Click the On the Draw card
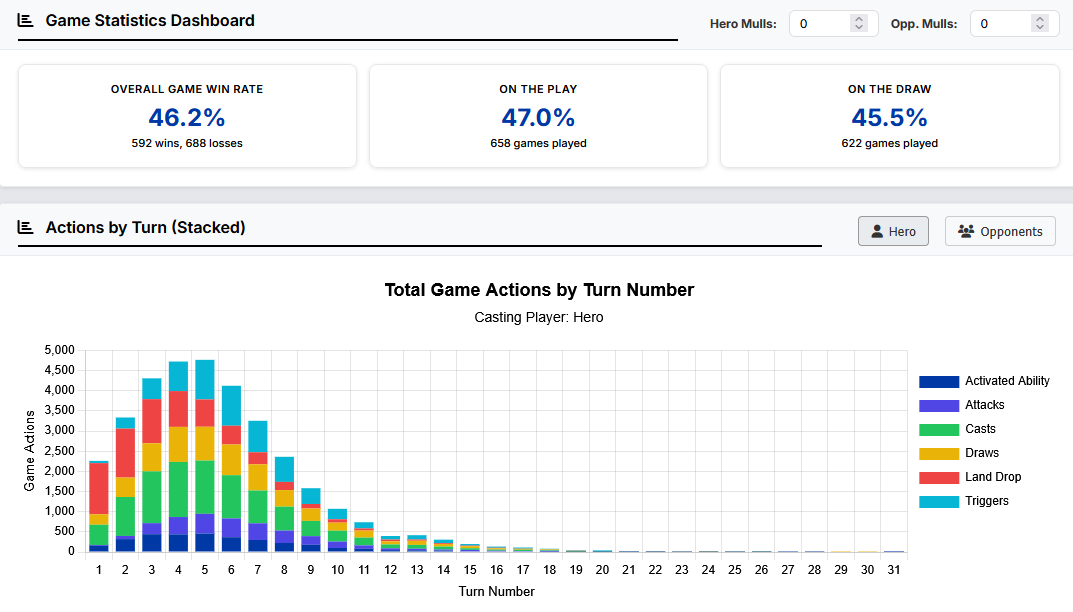1073x612 pixels. [x=890, y=116]
